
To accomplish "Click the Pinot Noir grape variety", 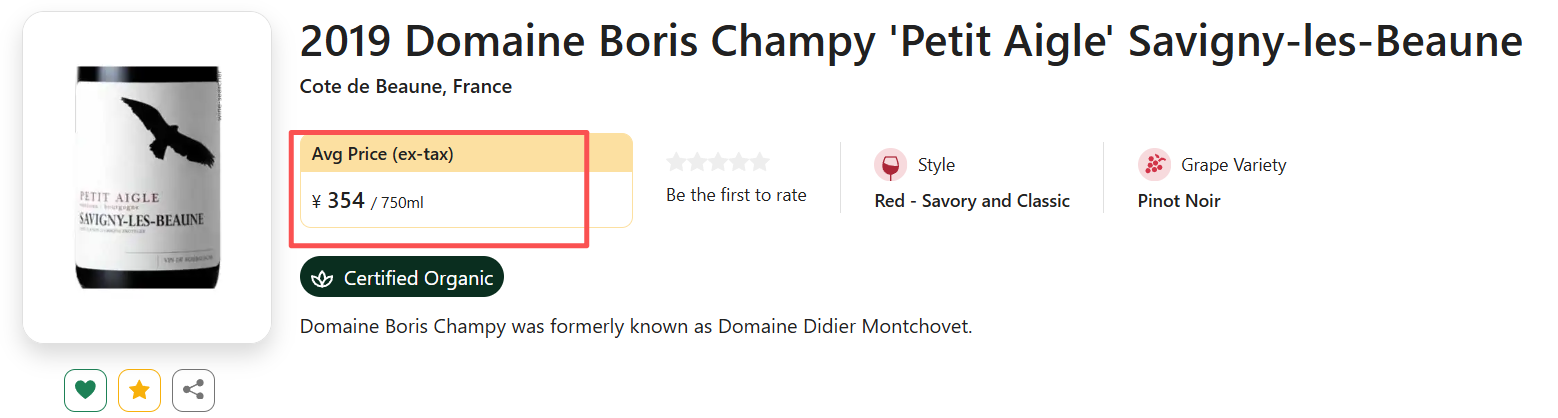I will 1178,201.
